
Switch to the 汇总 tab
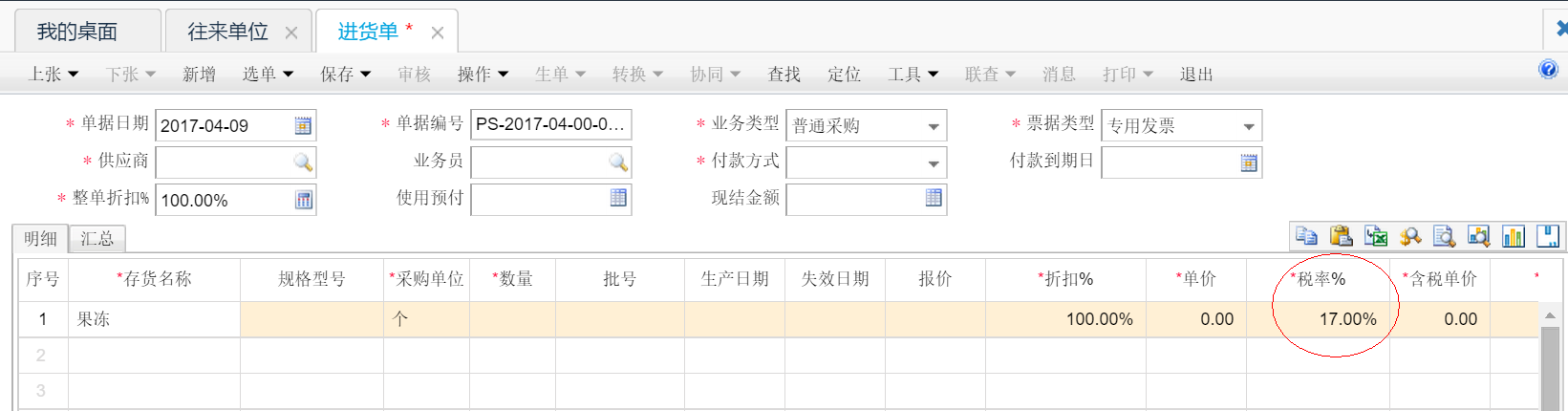click(97, 239)
